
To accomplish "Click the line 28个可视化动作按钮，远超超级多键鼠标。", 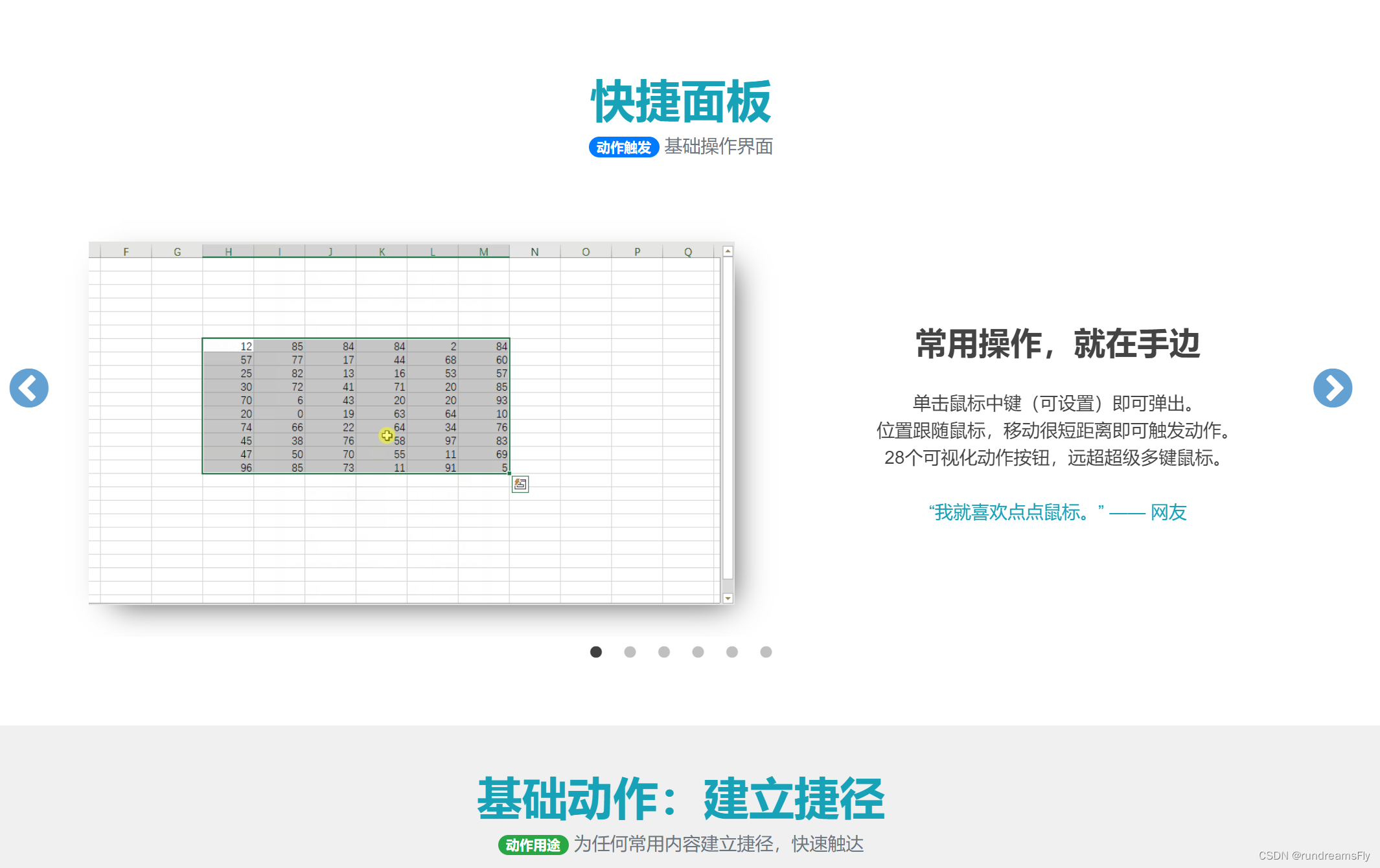I will pyautogui.click(x=1053, y=458).
